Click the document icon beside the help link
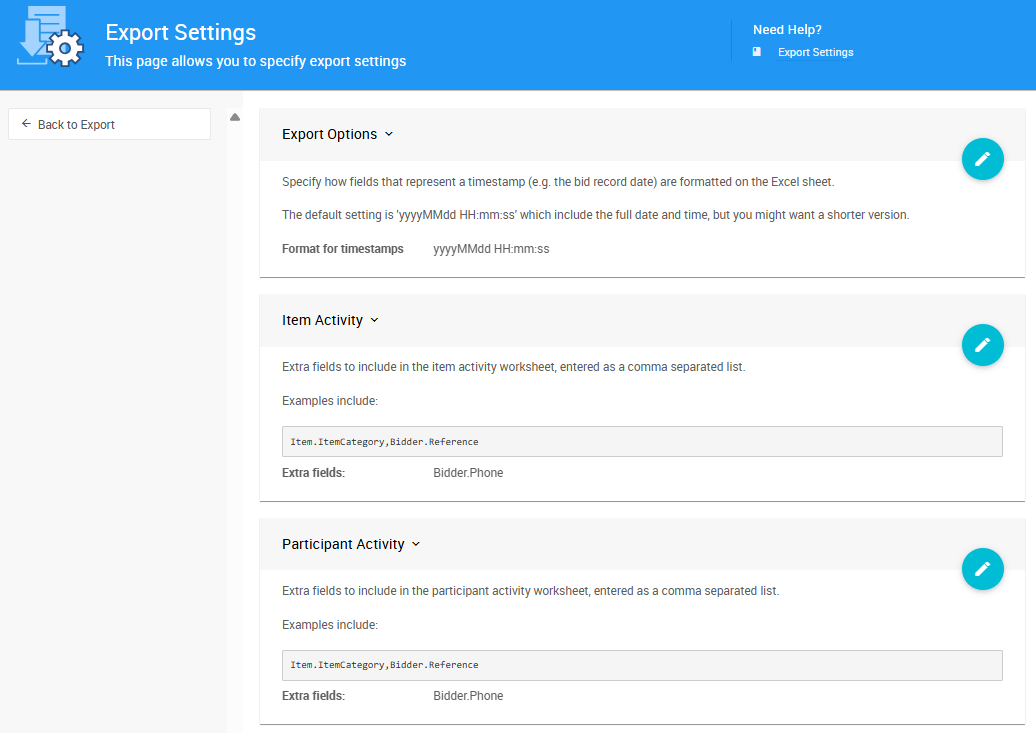The width and height of the screenshot is (1036, 733). pyautogui.click(x=757, y=51)
